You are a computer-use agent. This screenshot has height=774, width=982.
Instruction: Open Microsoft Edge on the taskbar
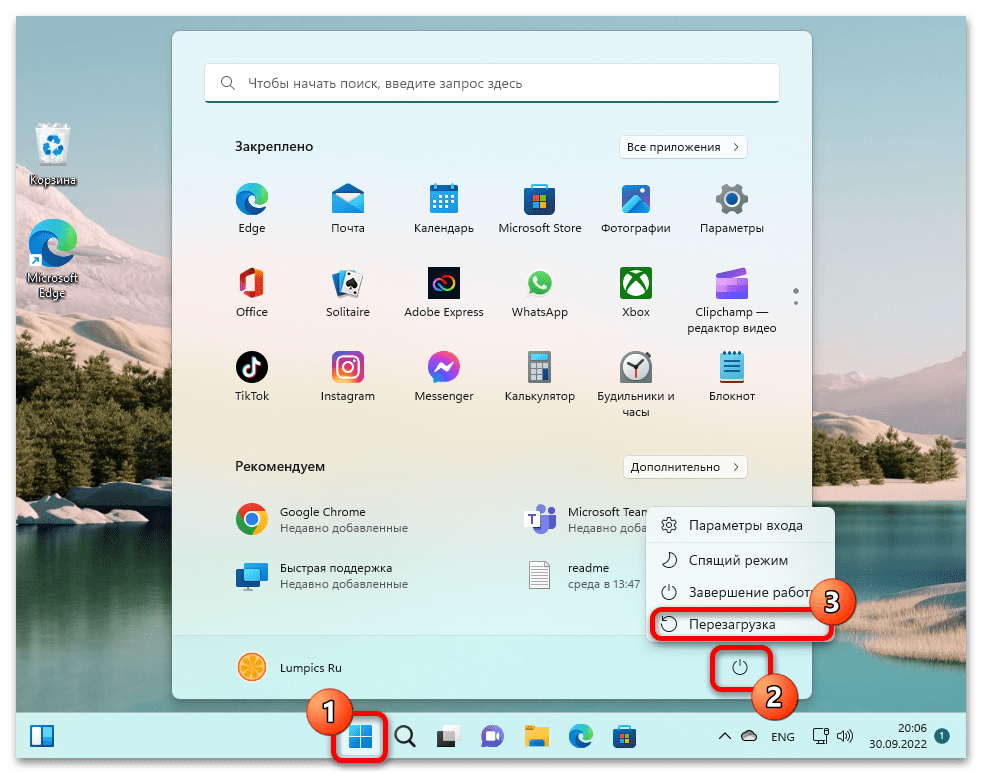tap(581, 736)
